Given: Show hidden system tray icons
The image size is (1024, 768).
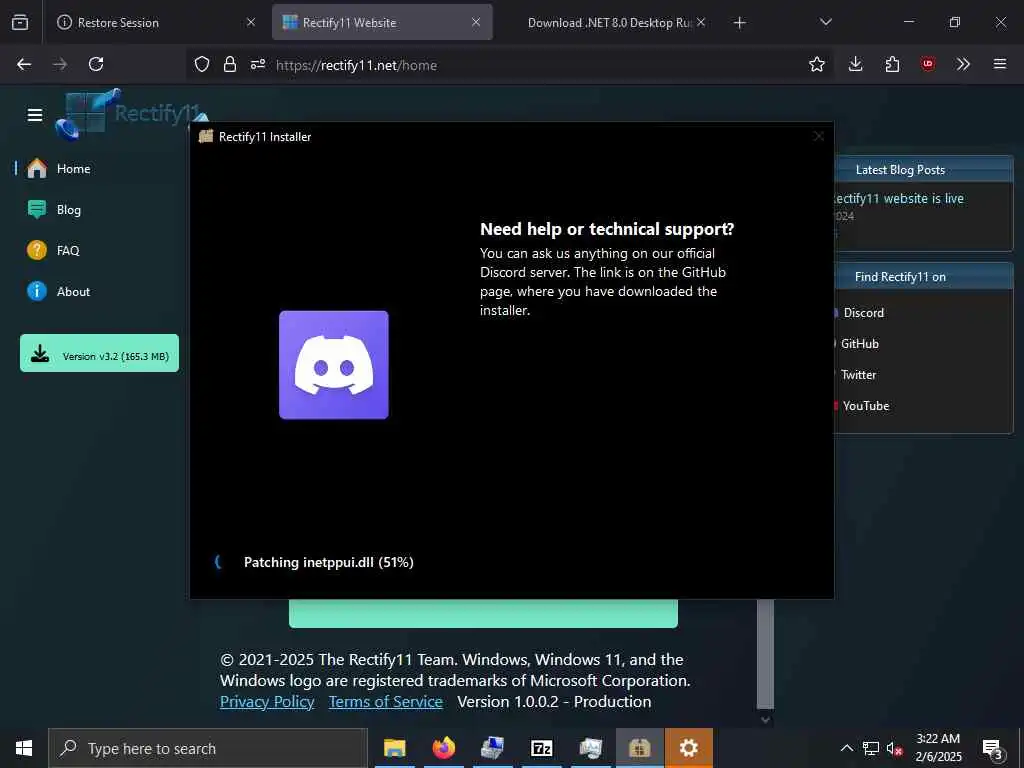Looking at the screenshot, I should 846,748.
